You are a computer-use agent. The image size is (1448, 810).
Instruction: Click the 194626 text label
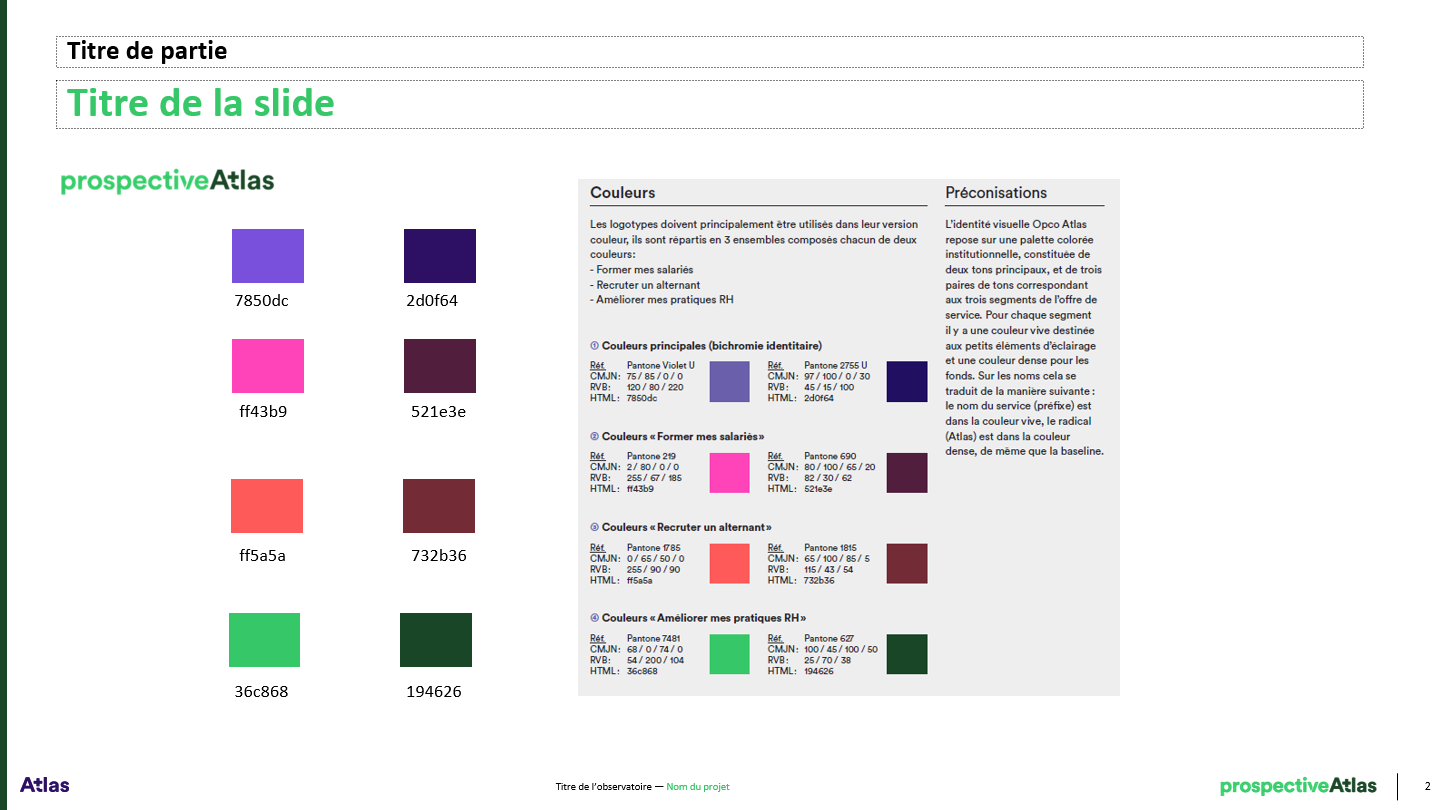[x=433, y=692]
